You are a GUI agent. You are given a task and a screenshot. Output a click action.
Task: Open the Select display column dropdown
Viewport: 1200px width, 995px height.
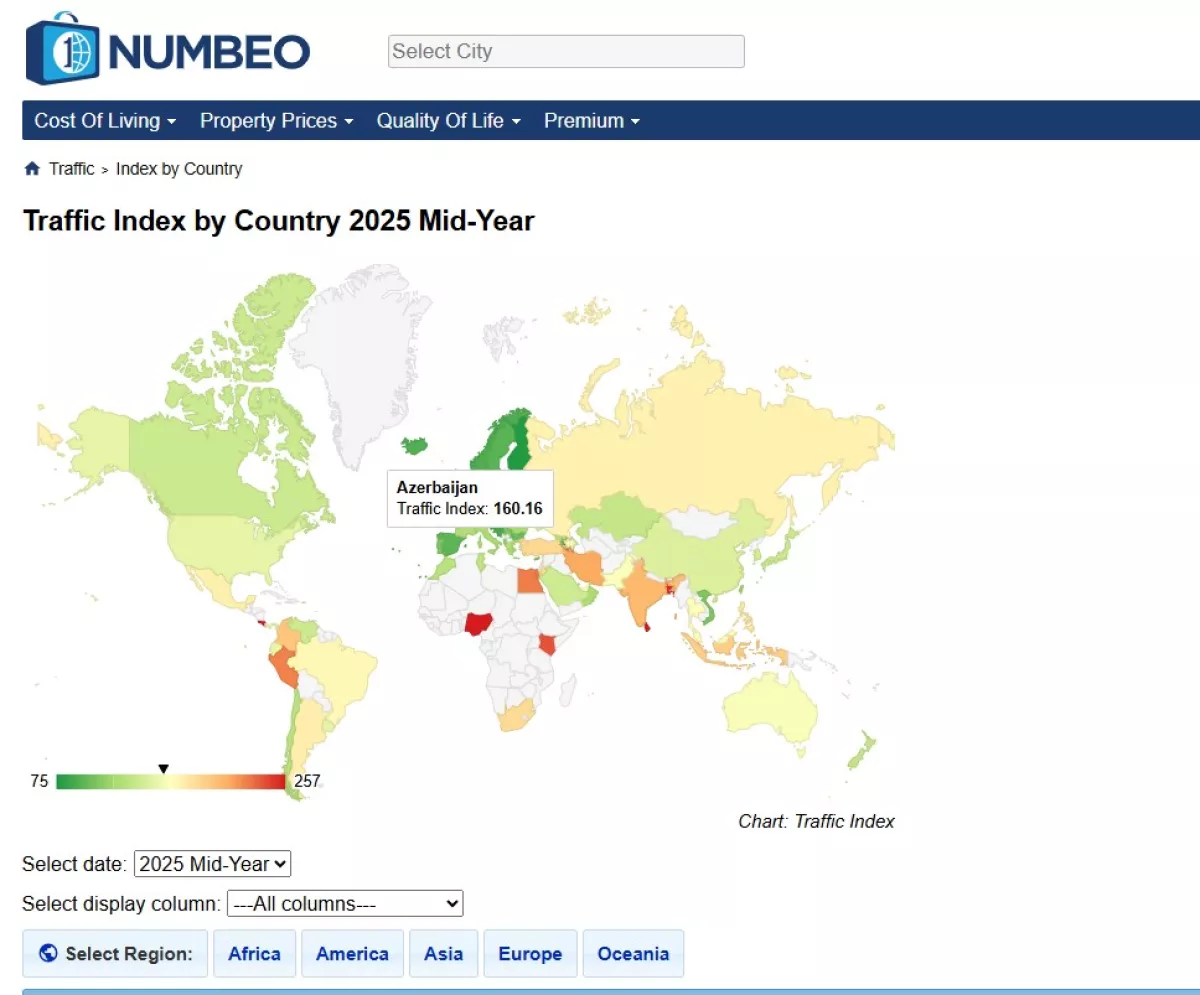345,904
